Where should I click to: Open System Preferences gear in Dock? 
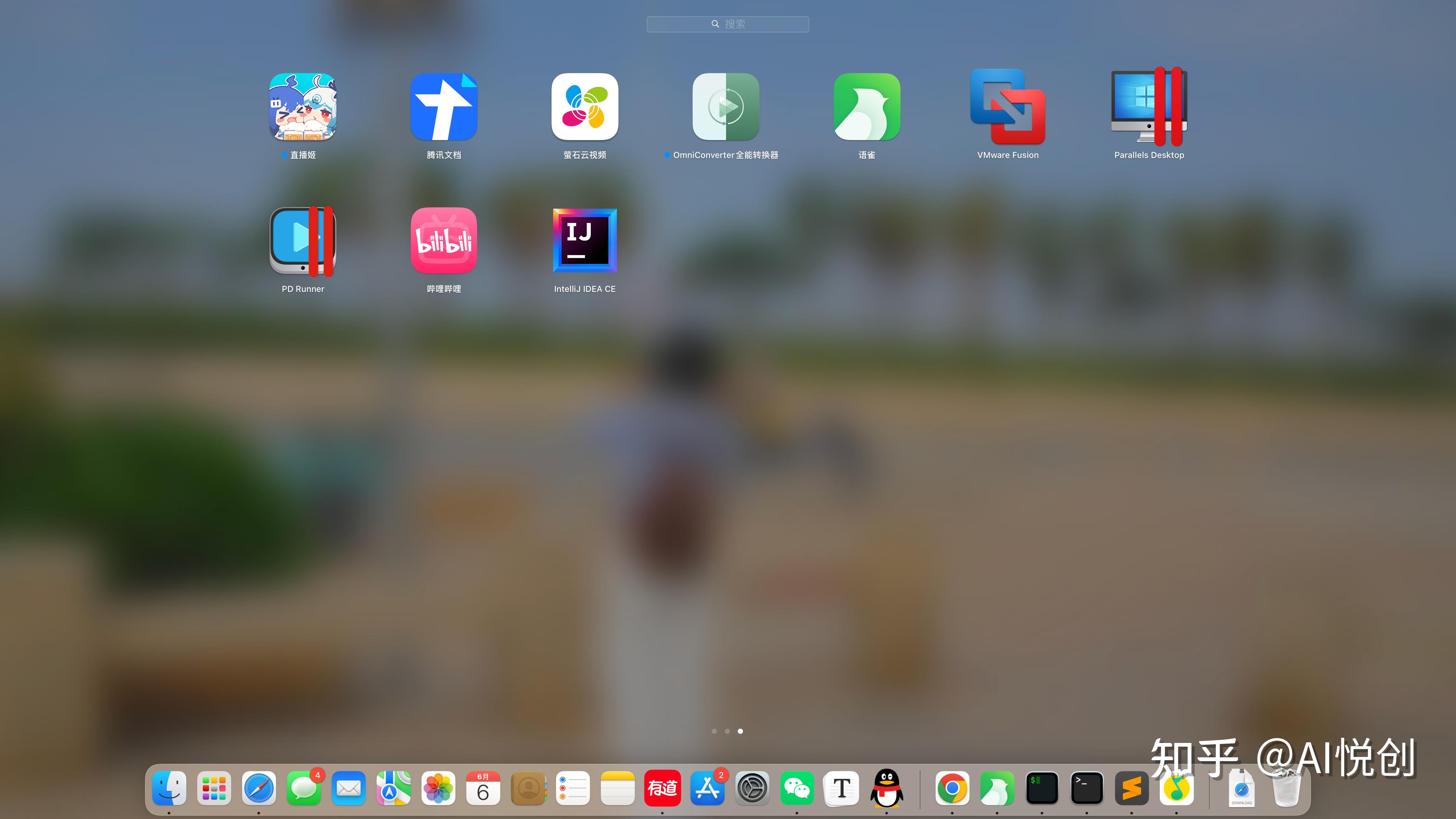752,788
